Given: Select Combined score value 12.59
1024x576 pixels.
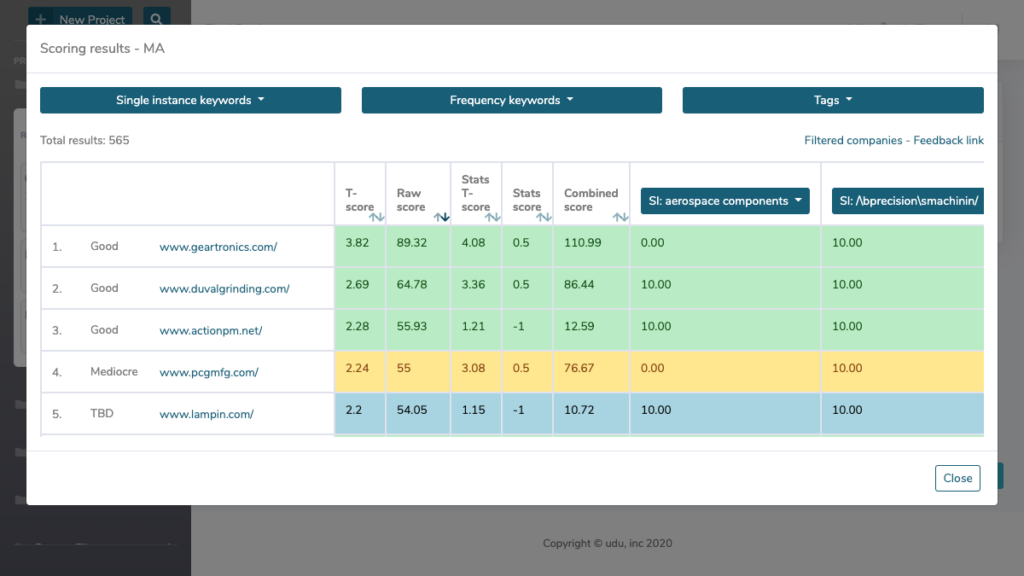Looking at the screenshot, I should 579,327.
